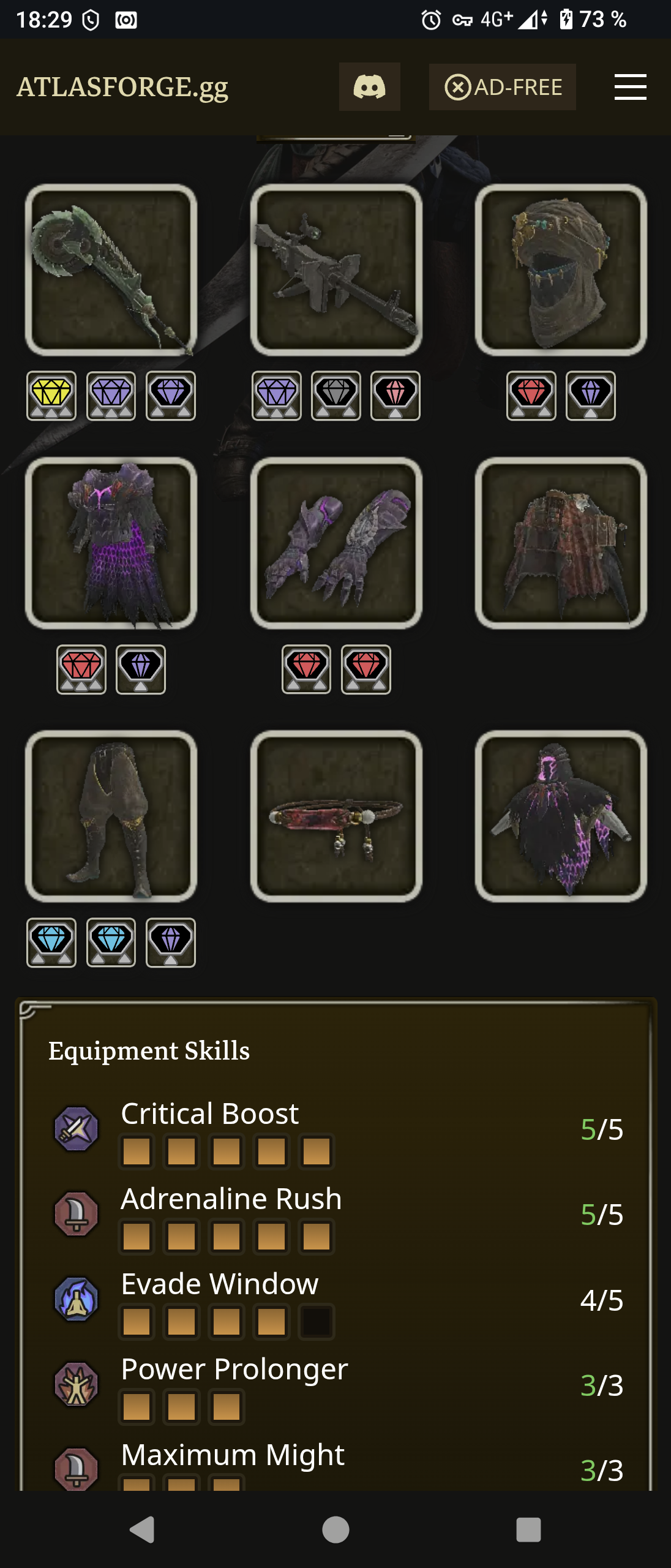The width and height of the screenshot is (671, 1568).
Task: Select the red charm talisman slot
Action: (x=336, y=816)
